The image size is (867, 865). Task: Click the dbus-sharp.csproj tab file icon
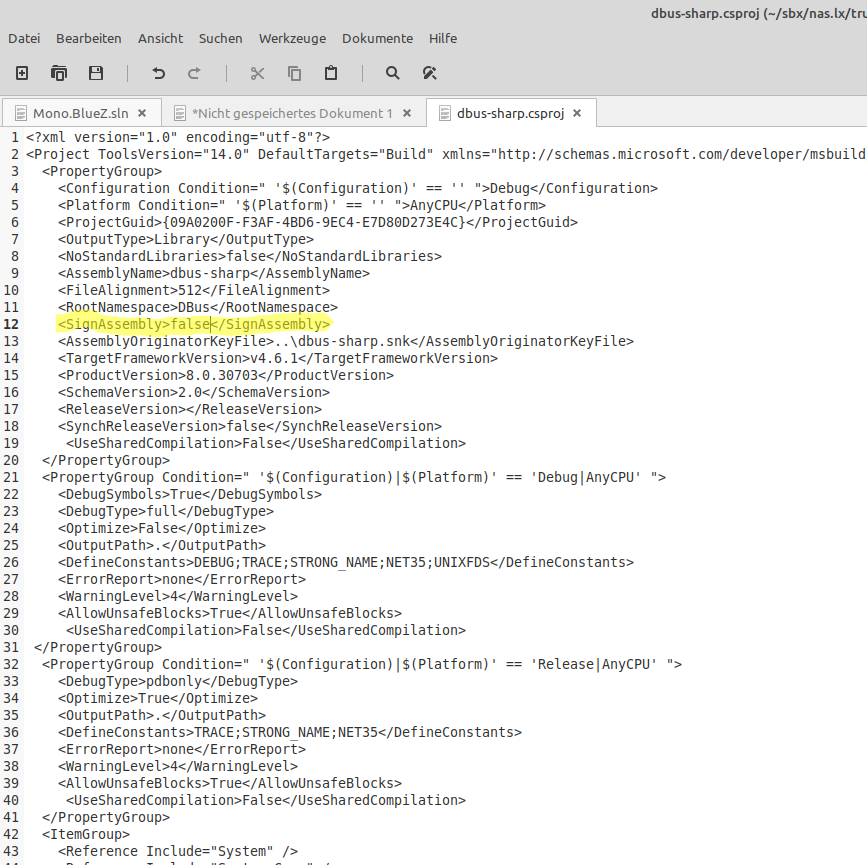point(445,113)
